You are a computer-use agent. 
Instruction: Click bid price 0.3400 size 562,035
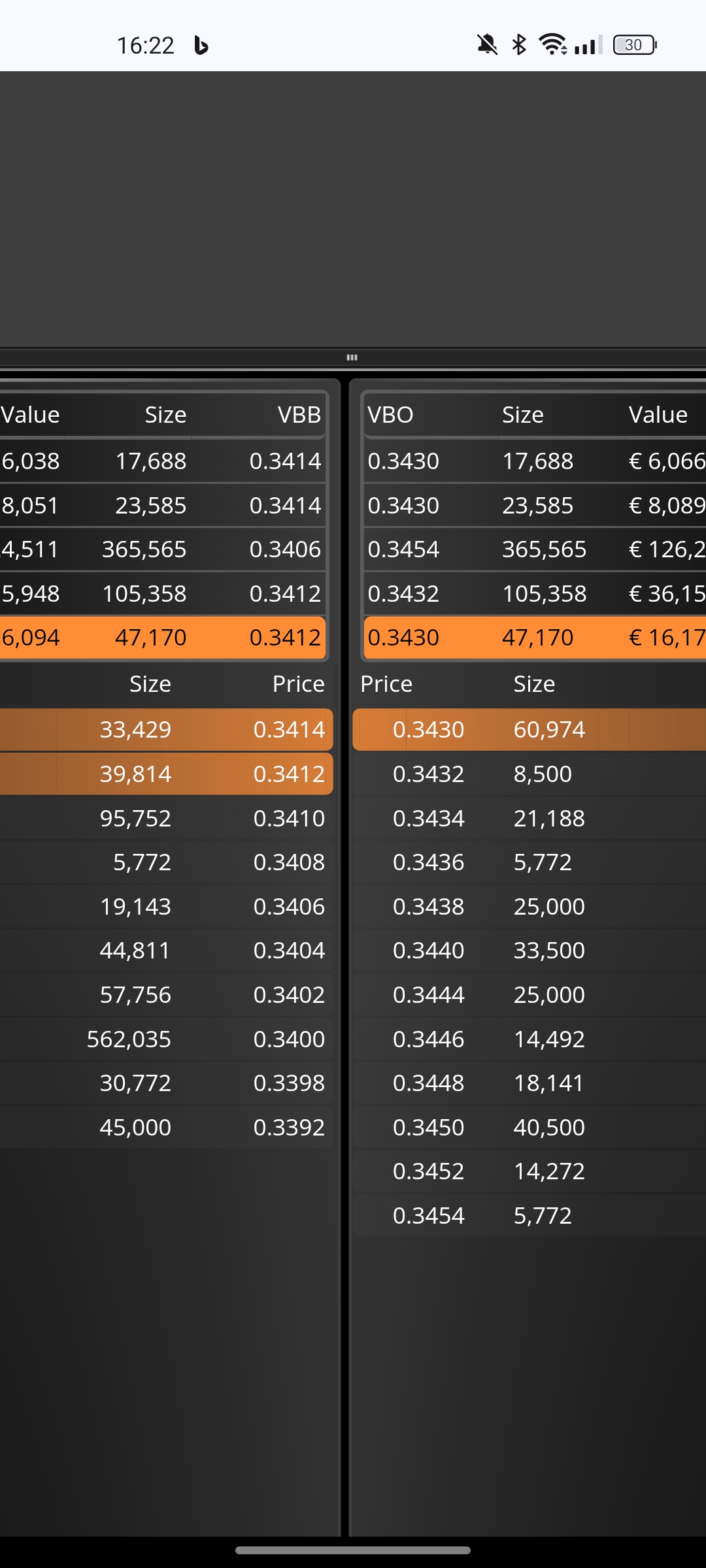click(x=167, y=1039)
